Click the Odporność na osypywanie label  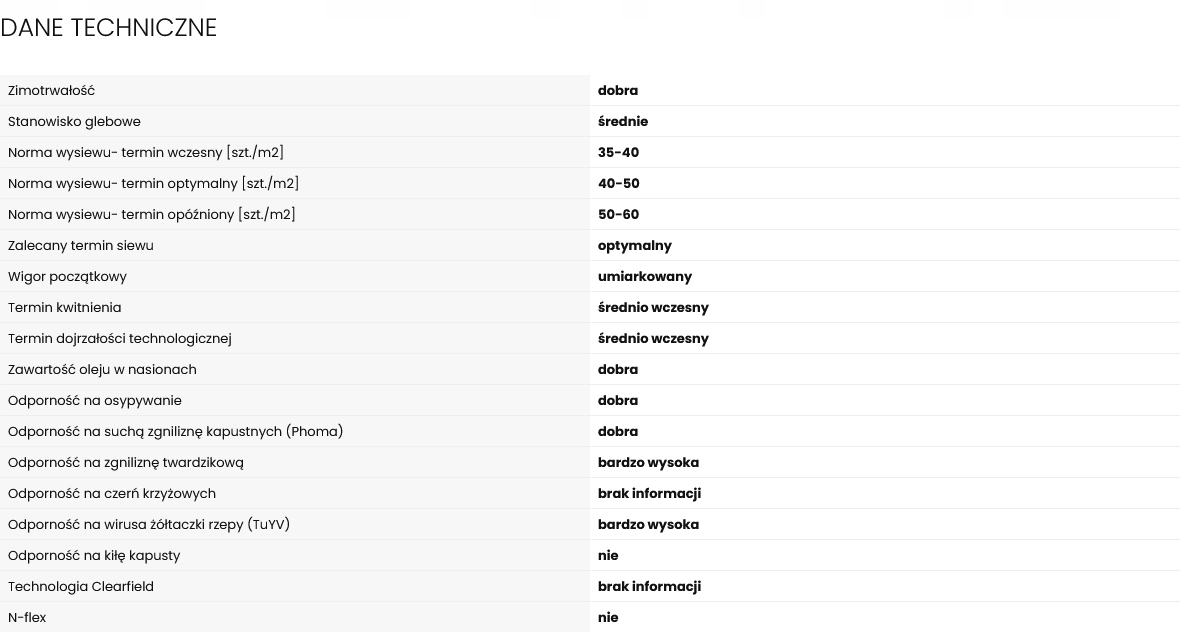click(95, 401)
